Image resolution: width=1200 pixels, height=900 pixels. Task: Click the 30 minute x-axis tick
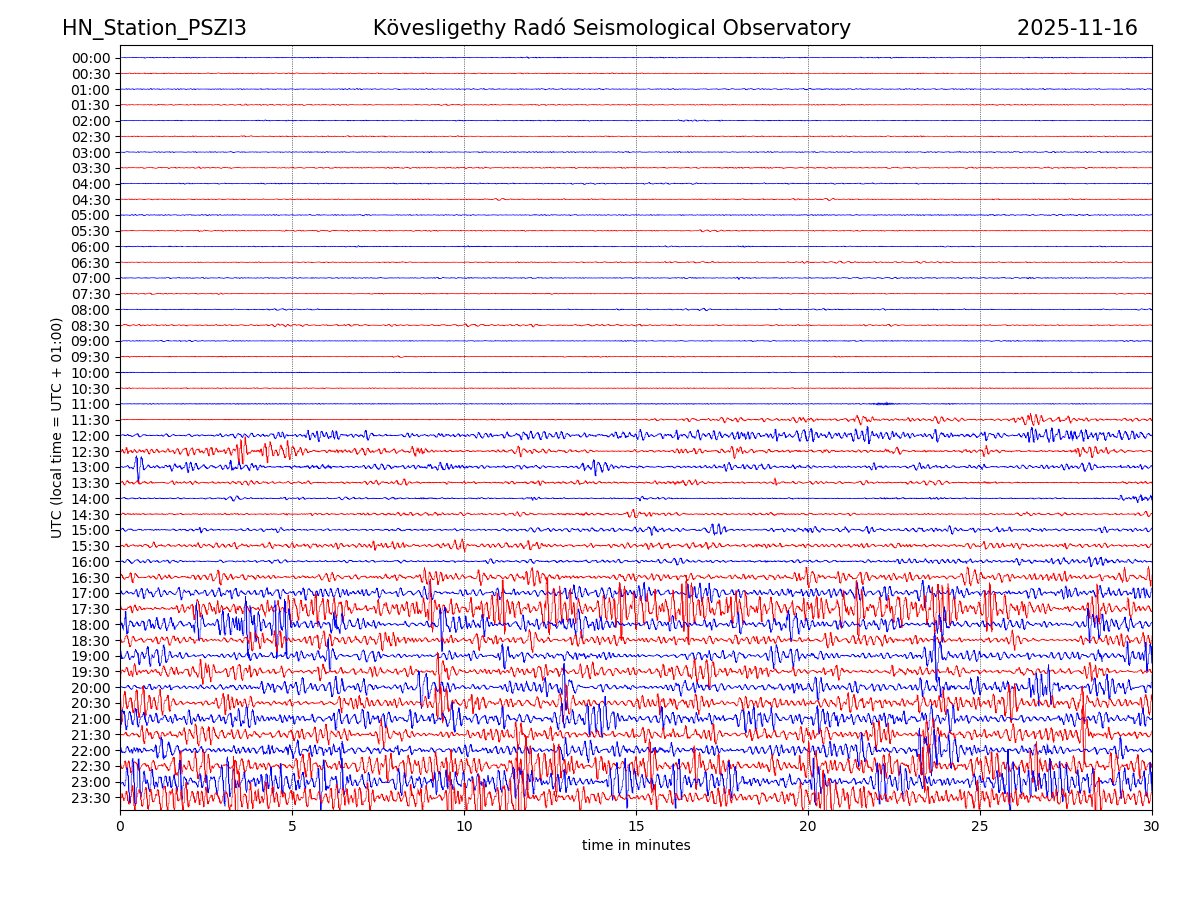click(1152, 827)
